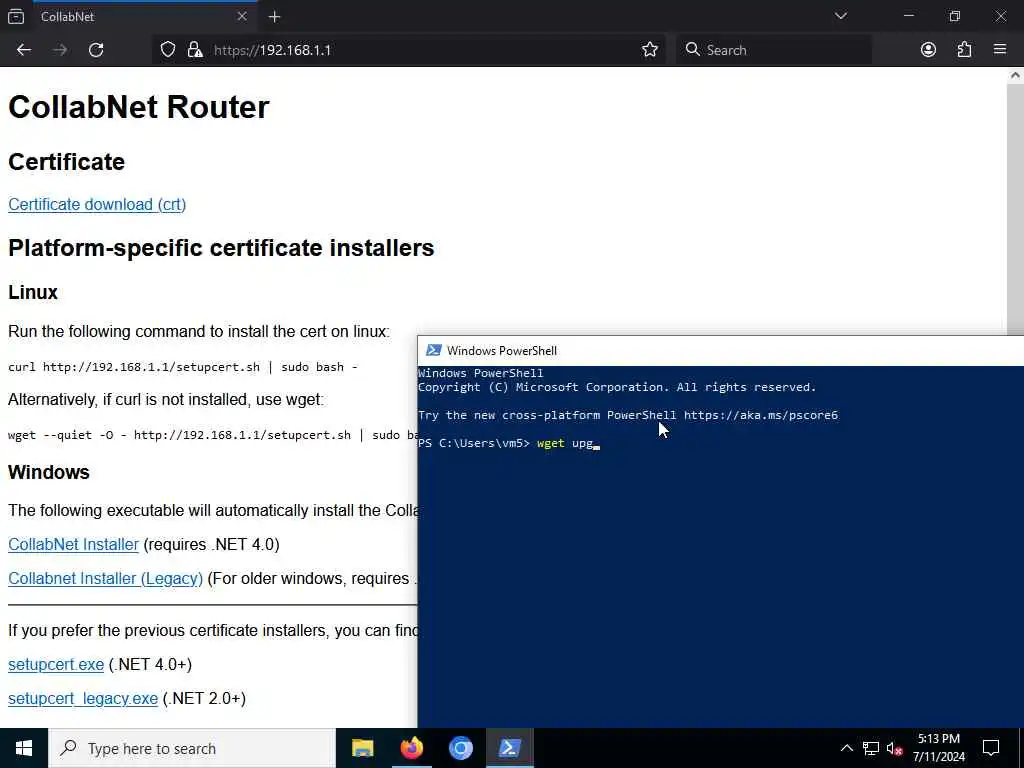
Task: Click the curl setupcert.sh command text
Action: pyautogui.click(x=183, y=367)
